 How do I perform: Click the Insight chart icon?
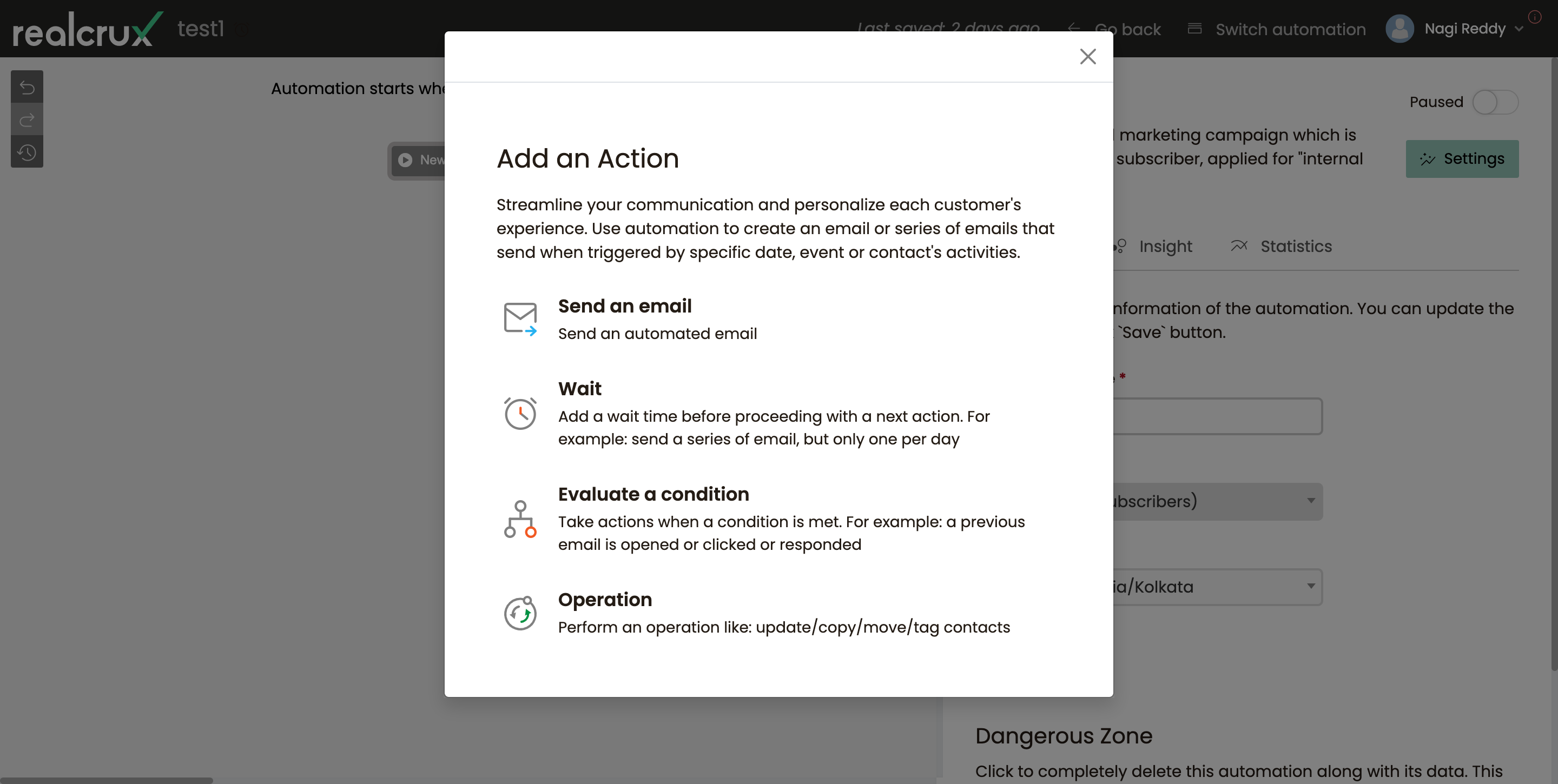pyautogui.click(x=1119, y=245)
